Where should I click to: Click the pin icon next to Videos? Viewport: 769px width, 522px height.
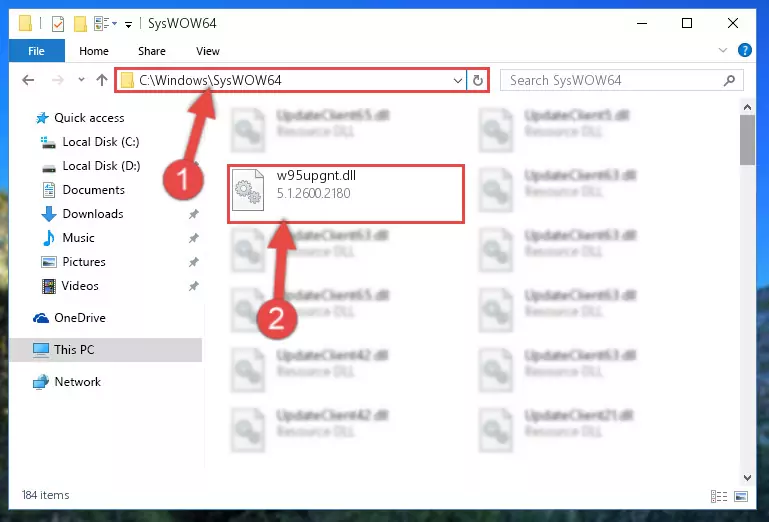194,286
